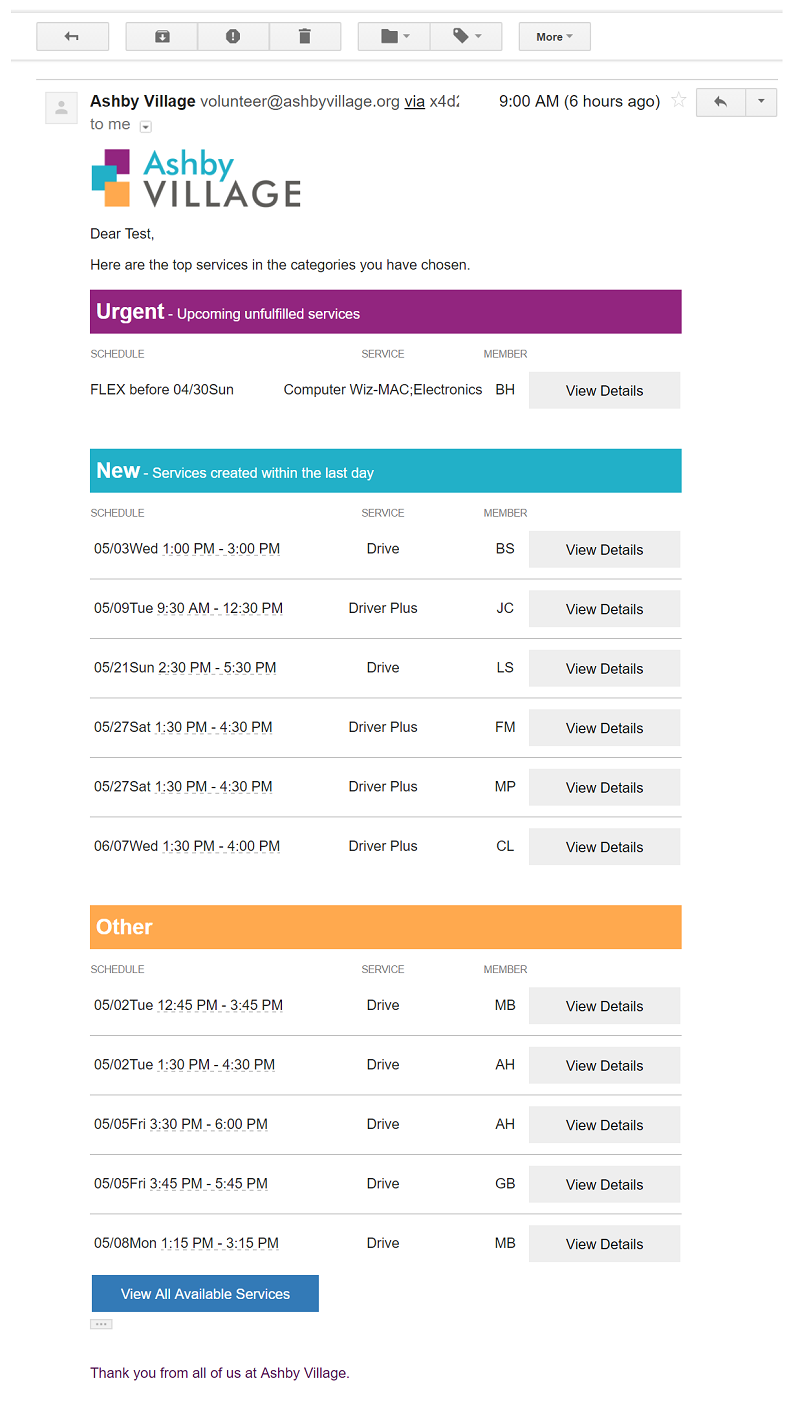800x1405 pixels.
Task: Expand reply options dropdown arrow
Action: click(761, 102)
